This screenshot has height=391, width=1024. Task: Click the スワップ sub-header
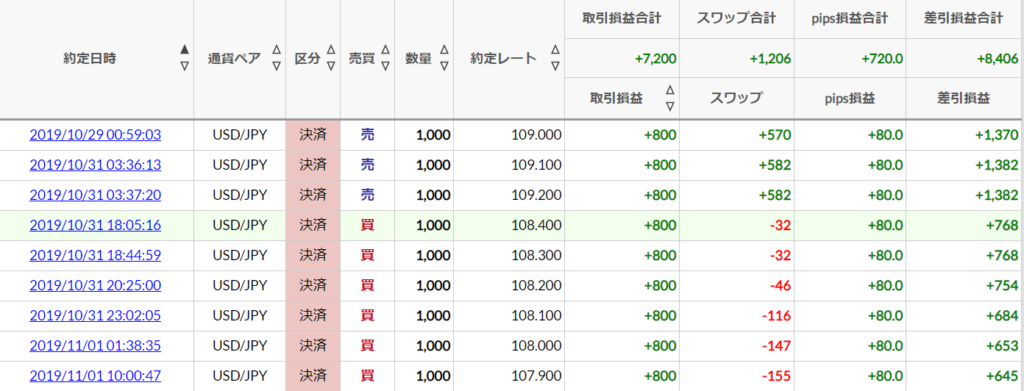[x=736, y=99]
